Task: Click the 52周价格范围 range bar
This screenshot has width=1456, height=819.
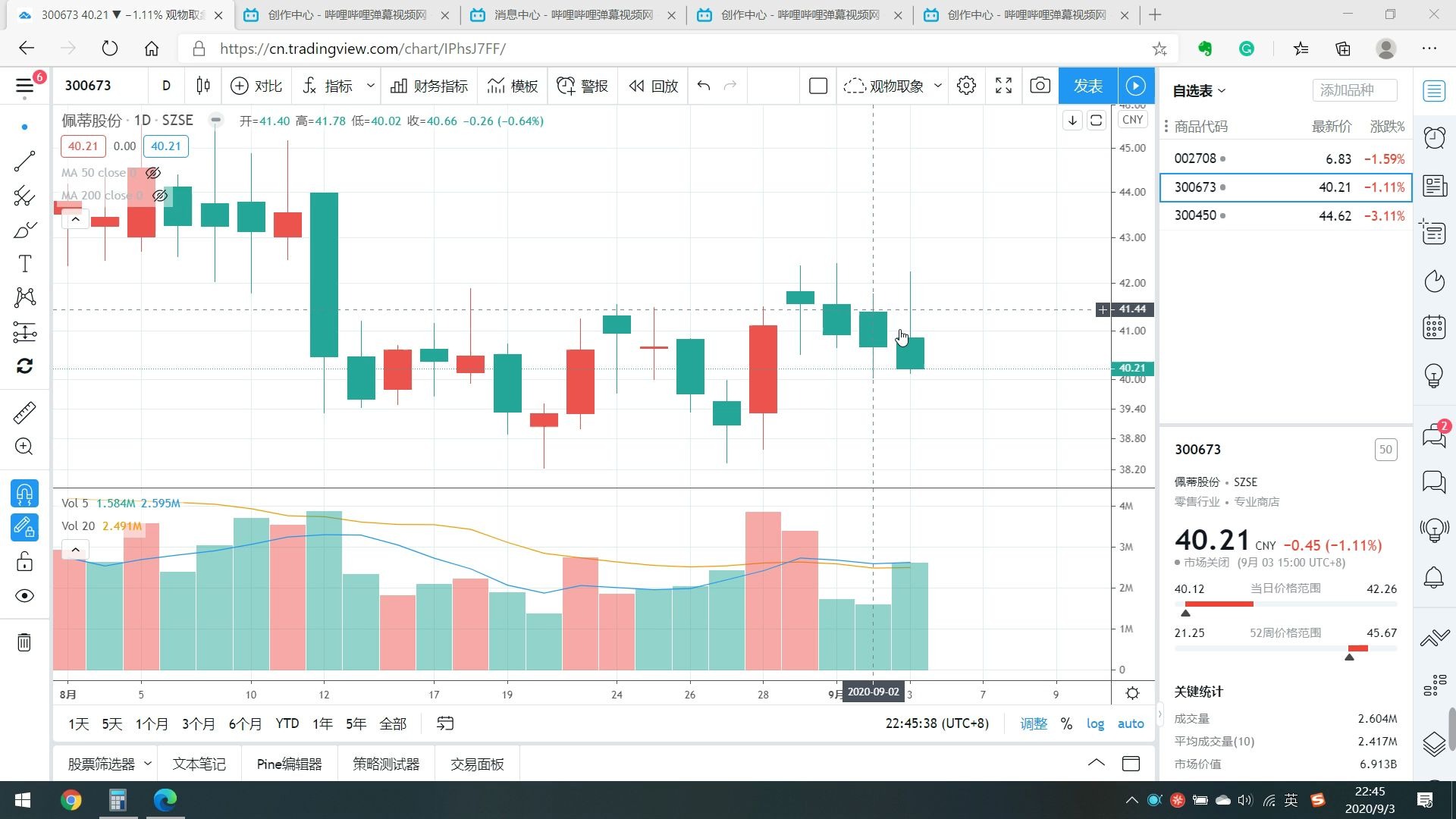Action: (x=1285, y=648)
